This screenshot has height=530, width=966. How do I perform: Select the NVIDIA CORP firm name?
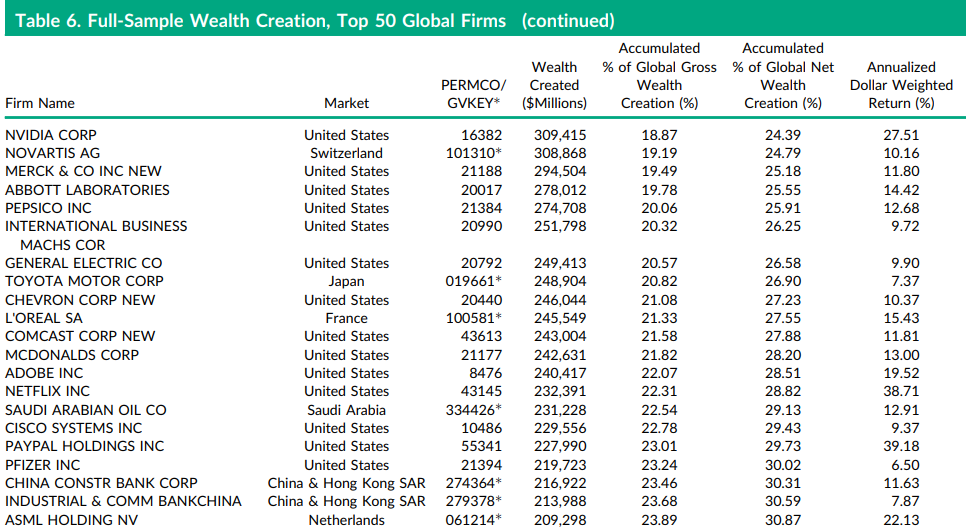(51, 135)
